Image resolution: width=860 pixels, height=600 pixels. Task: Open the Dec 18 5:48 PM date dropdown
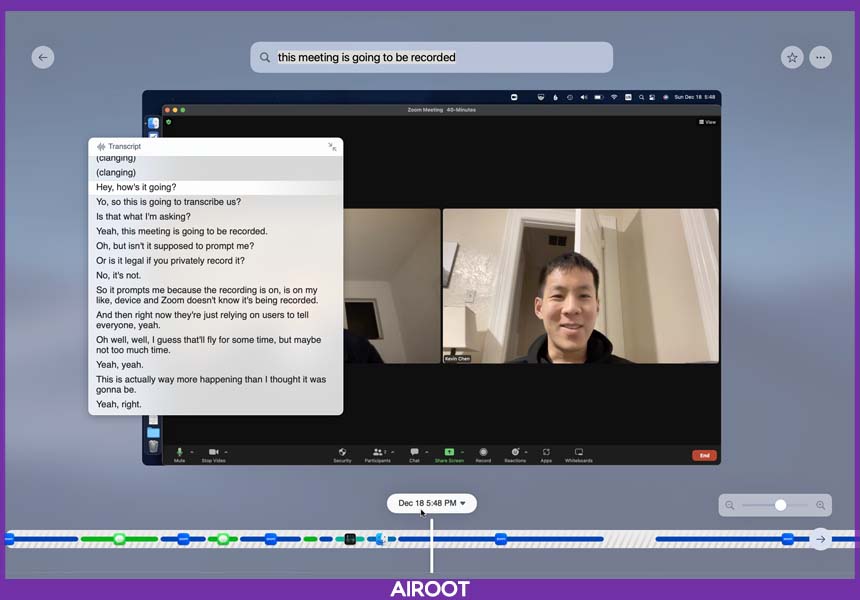click(x=432, y=503)
